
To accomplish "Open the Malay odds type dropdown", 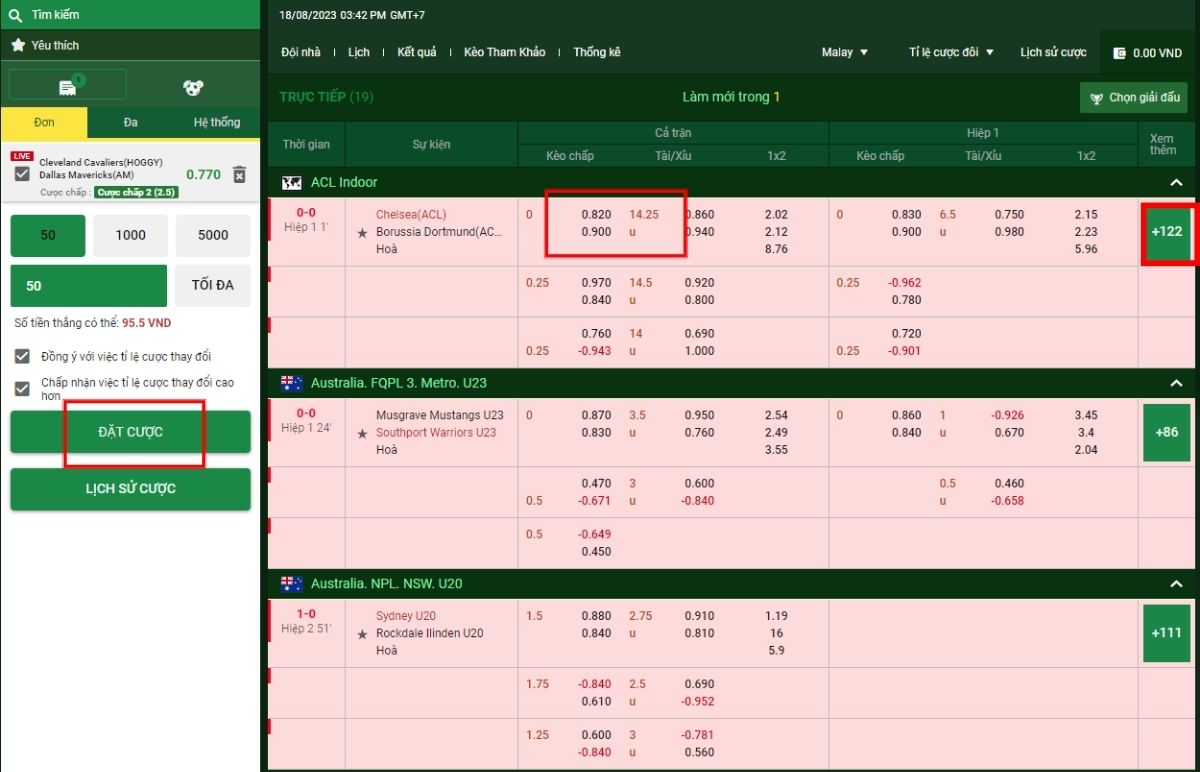I will [845, 52].
